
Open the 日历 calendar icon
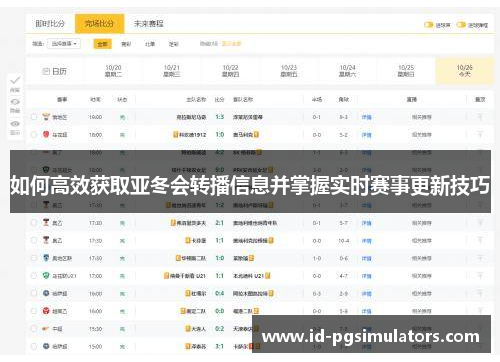click(46, 71)
